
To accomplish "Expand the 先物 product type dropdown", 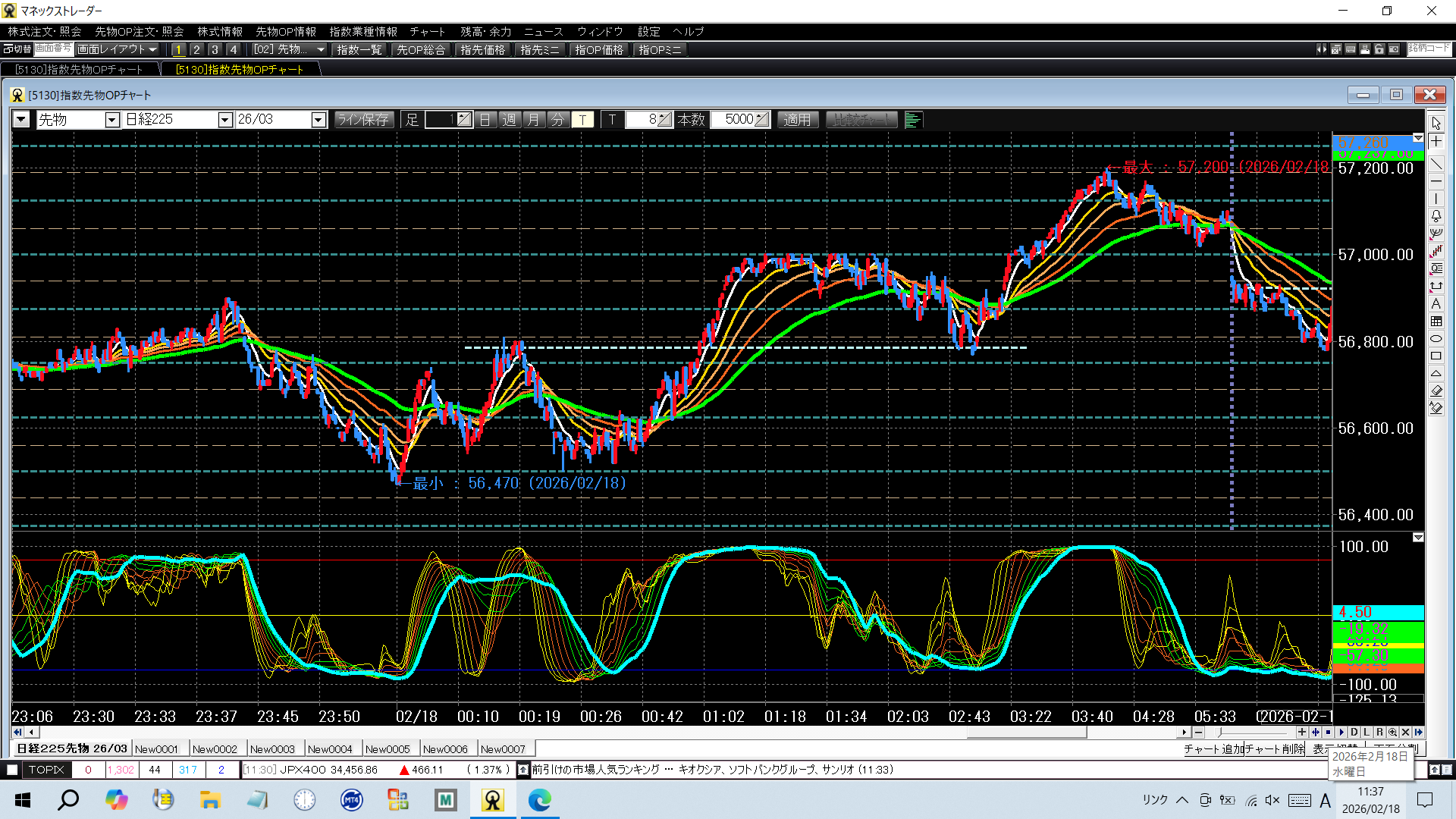I will click(111, 120).
